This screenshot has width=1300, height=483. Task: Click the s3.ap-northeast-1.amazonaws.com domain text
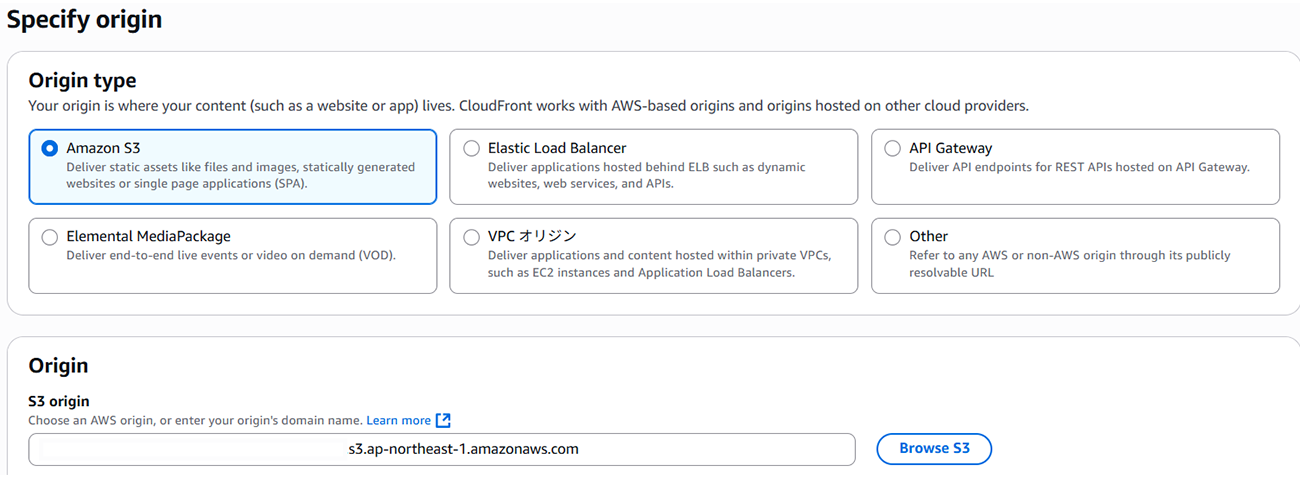click(x=463, y=449)
